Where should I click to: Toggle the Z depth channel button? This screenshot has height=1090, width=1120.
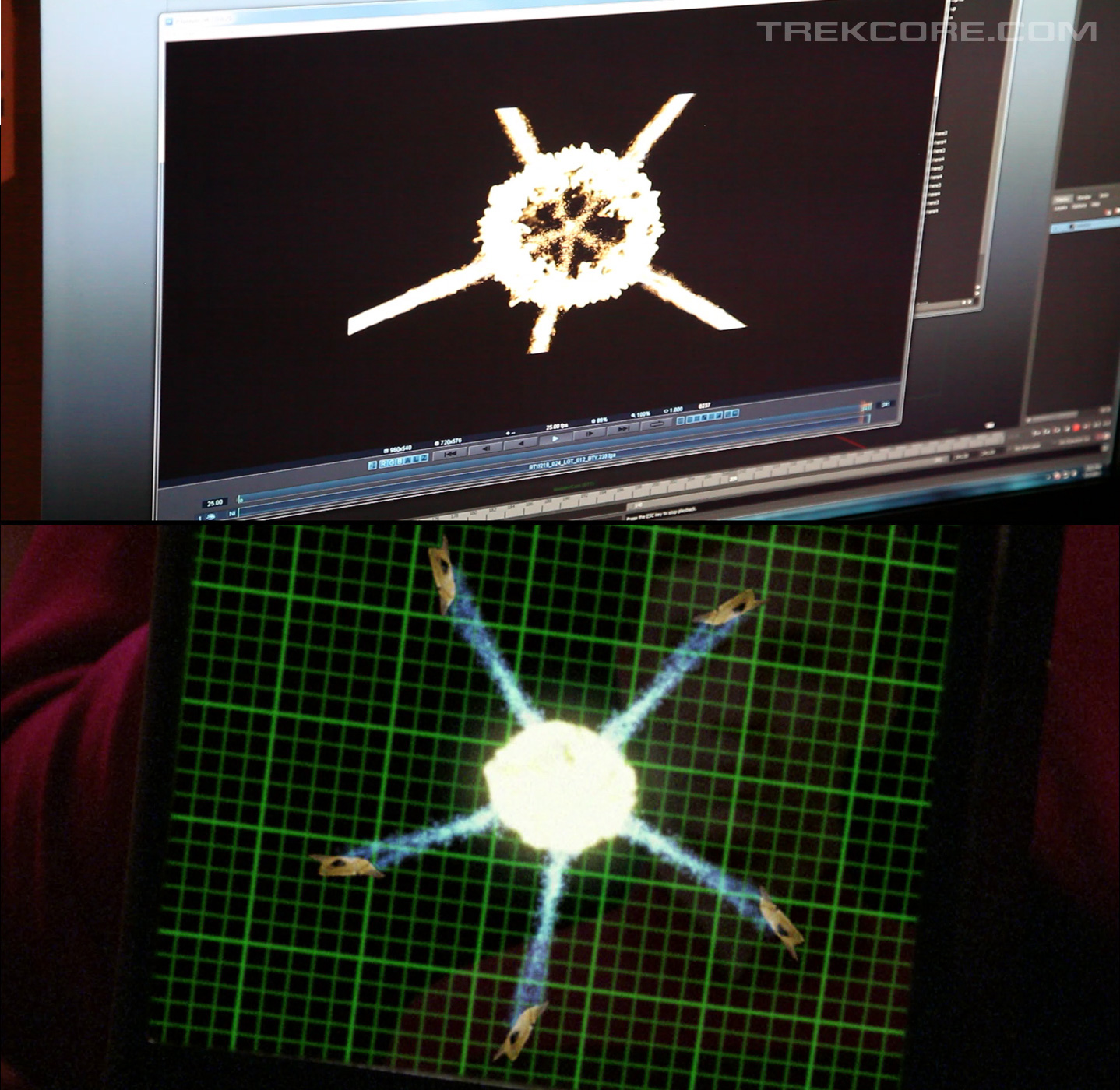(423, 459)
